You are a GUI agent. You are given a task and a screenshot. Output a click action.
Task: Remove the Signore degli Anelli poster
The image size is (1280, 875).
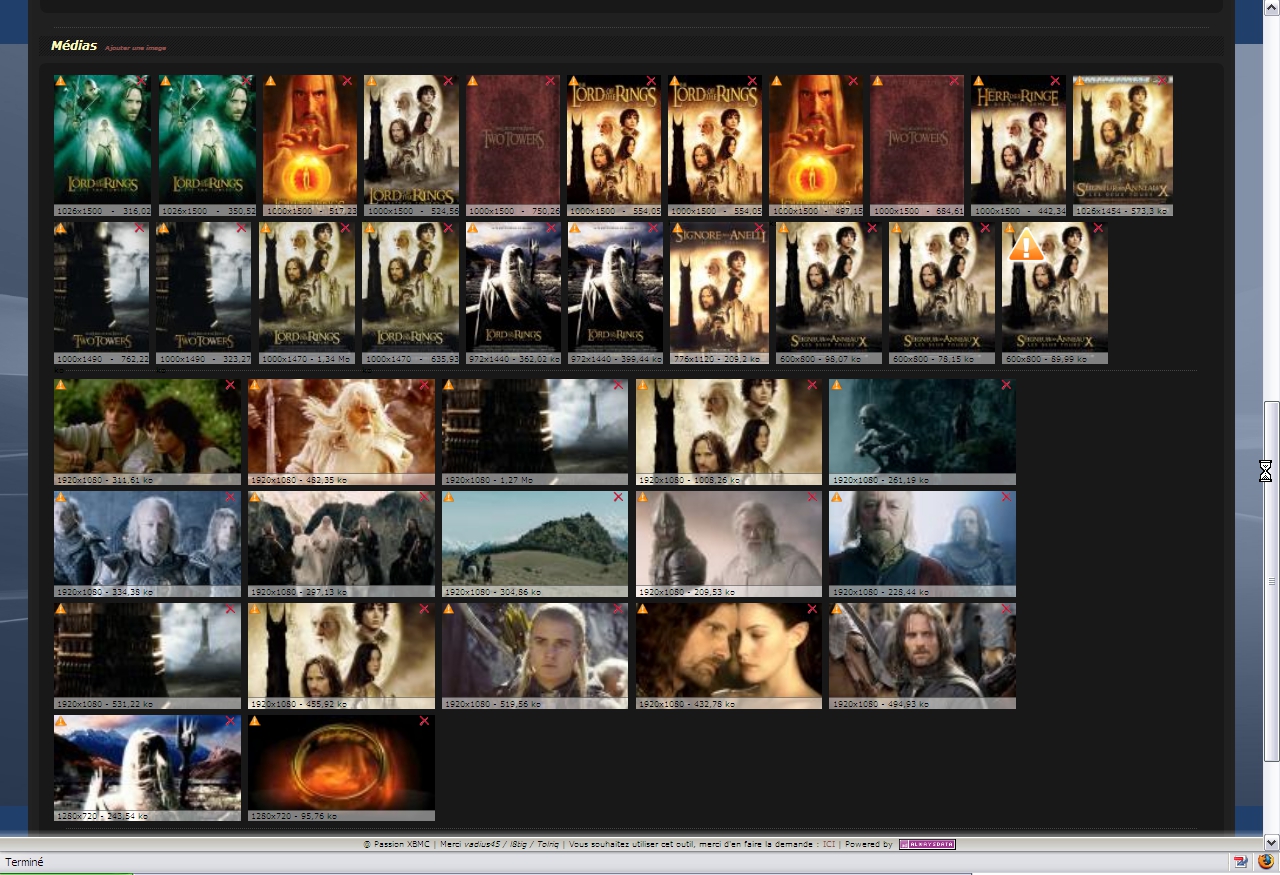click(x=759, y=228)
